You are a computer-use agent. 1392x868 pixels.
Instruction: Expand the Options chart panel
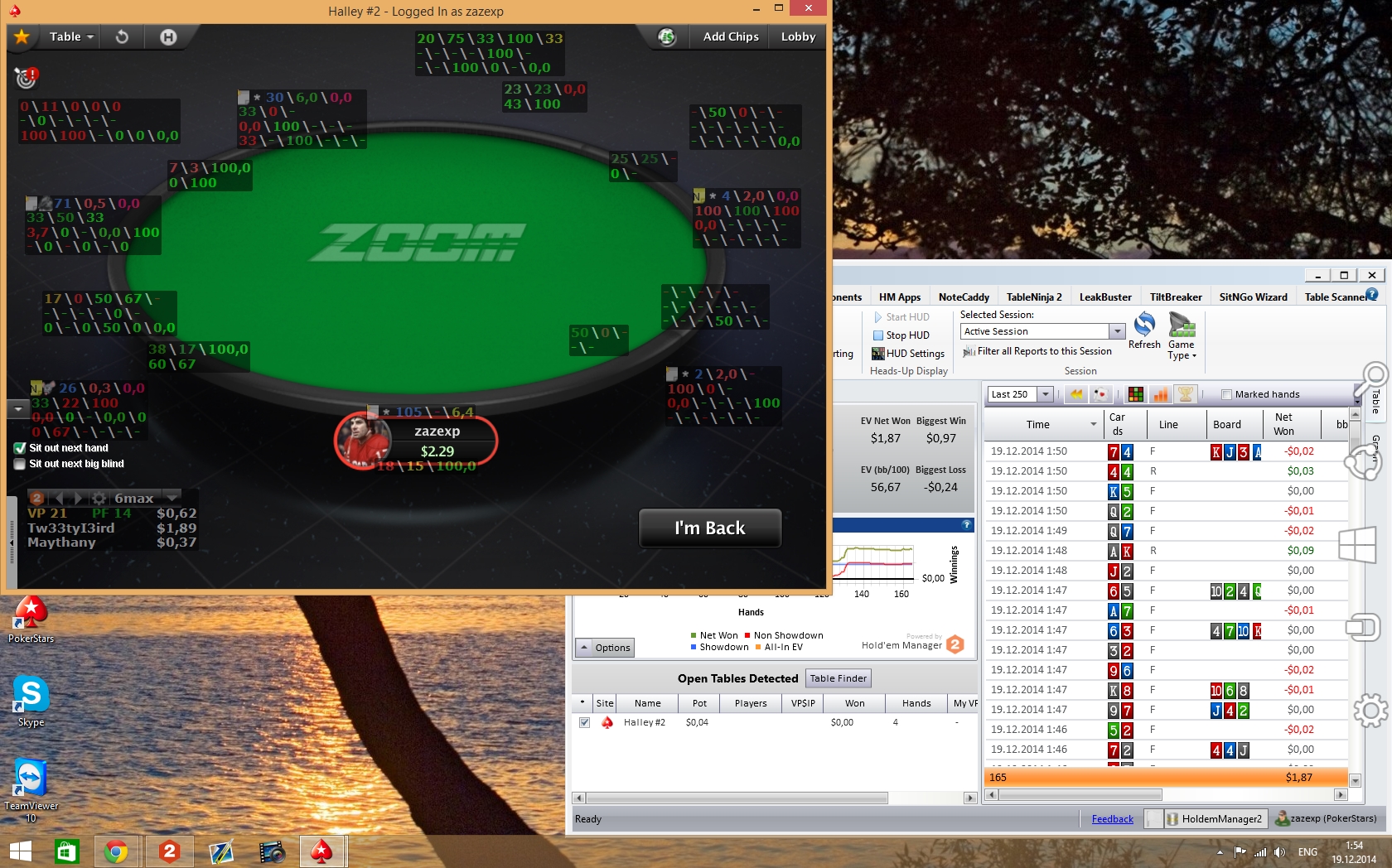[x=605, y=648]
